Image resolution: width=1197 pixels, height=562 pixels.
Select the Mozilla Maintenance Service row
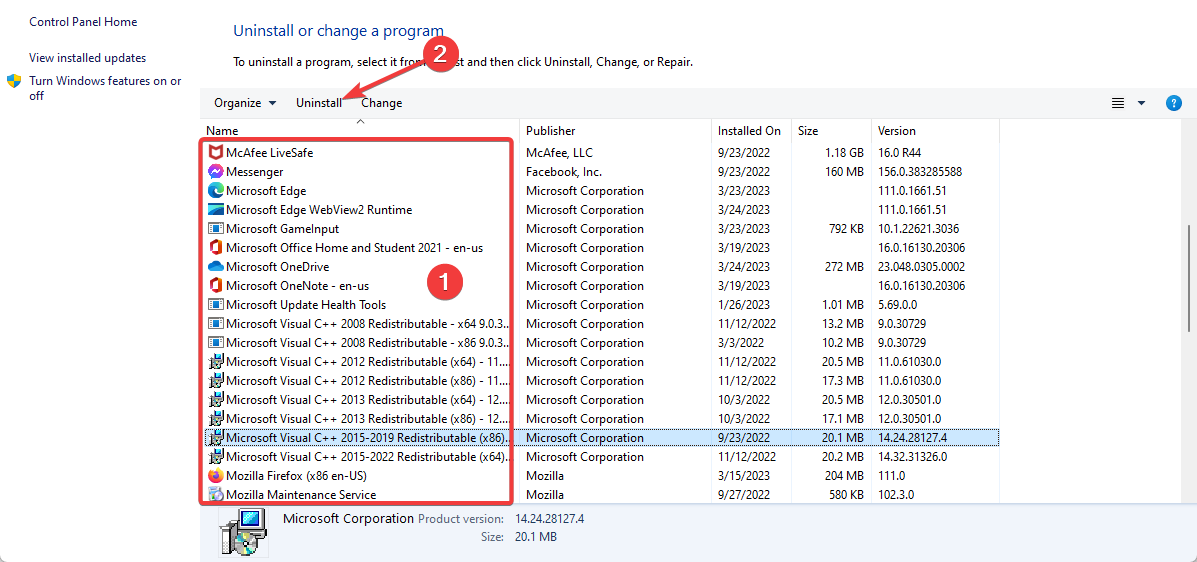[600, 495]
